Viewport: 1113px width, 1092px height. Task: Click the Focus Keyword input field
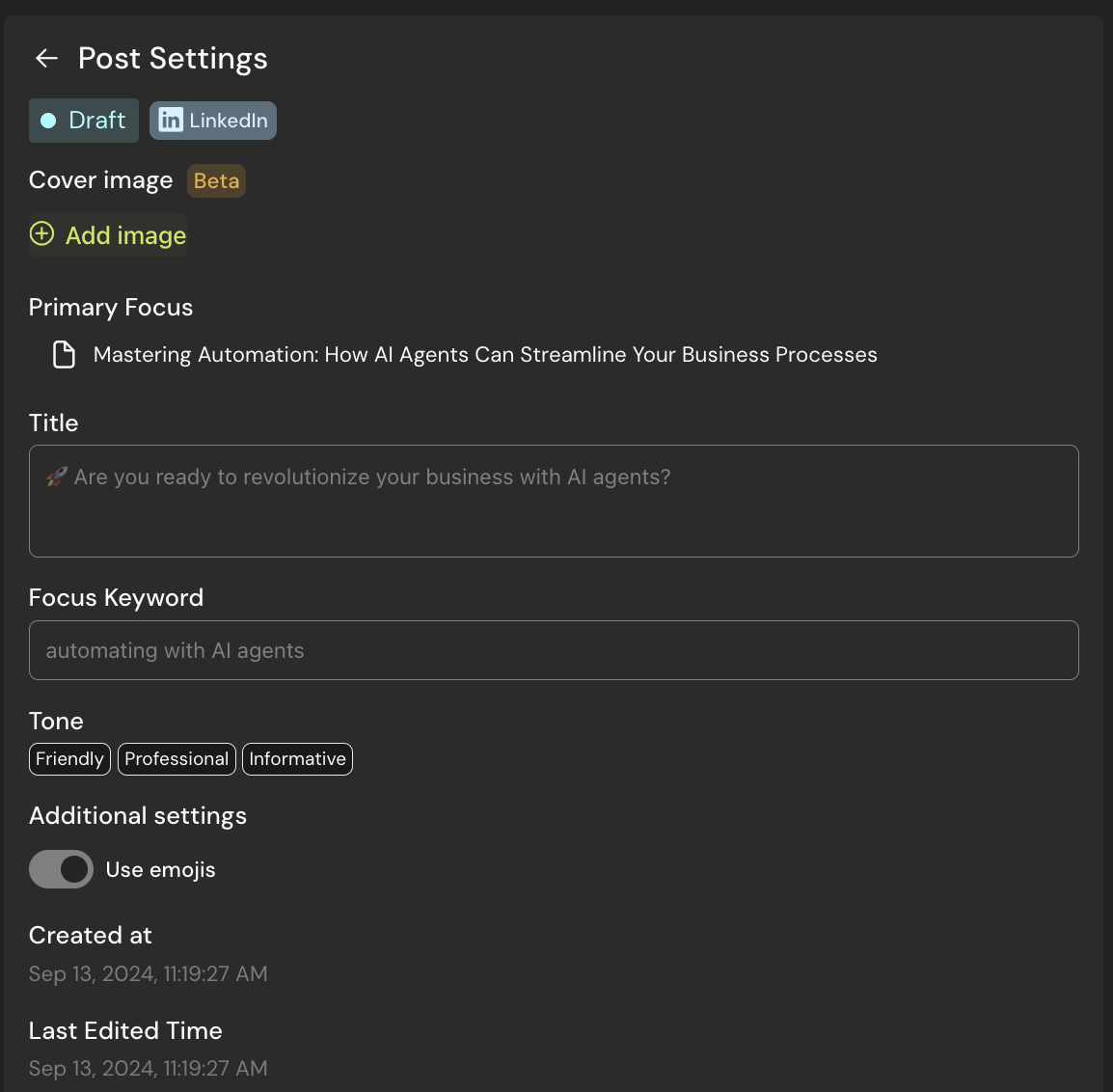tap(554, 650)
